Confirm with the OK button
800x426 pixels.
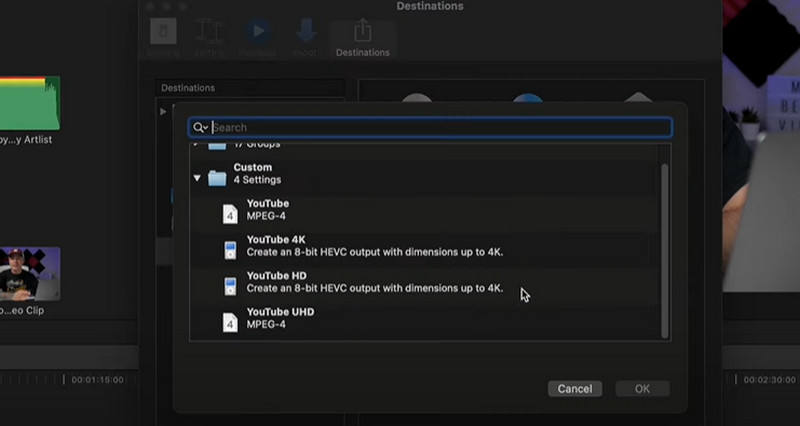pos(642,388)
